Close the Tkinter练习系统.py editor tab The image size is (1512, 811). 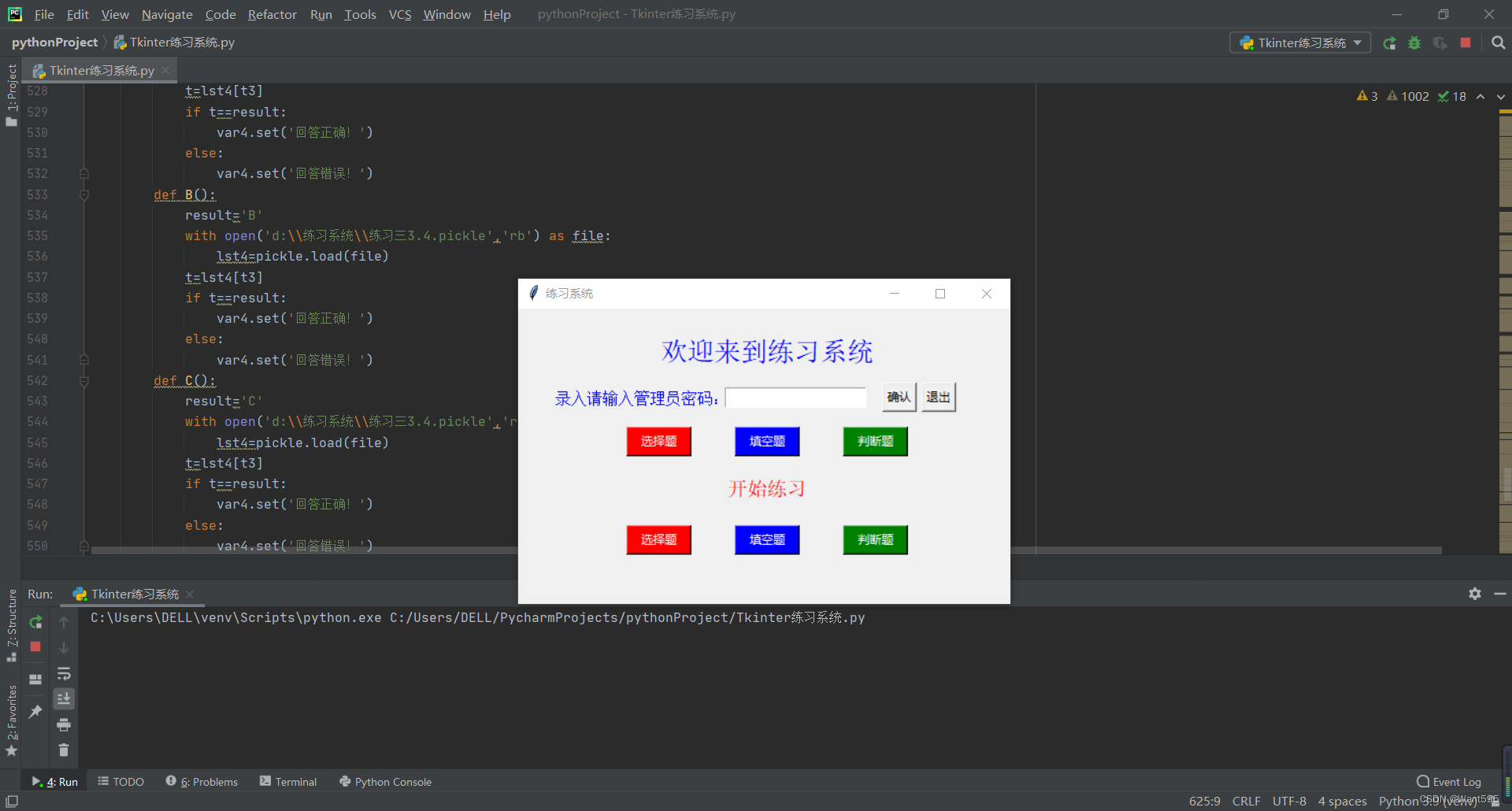click(165, 70)
